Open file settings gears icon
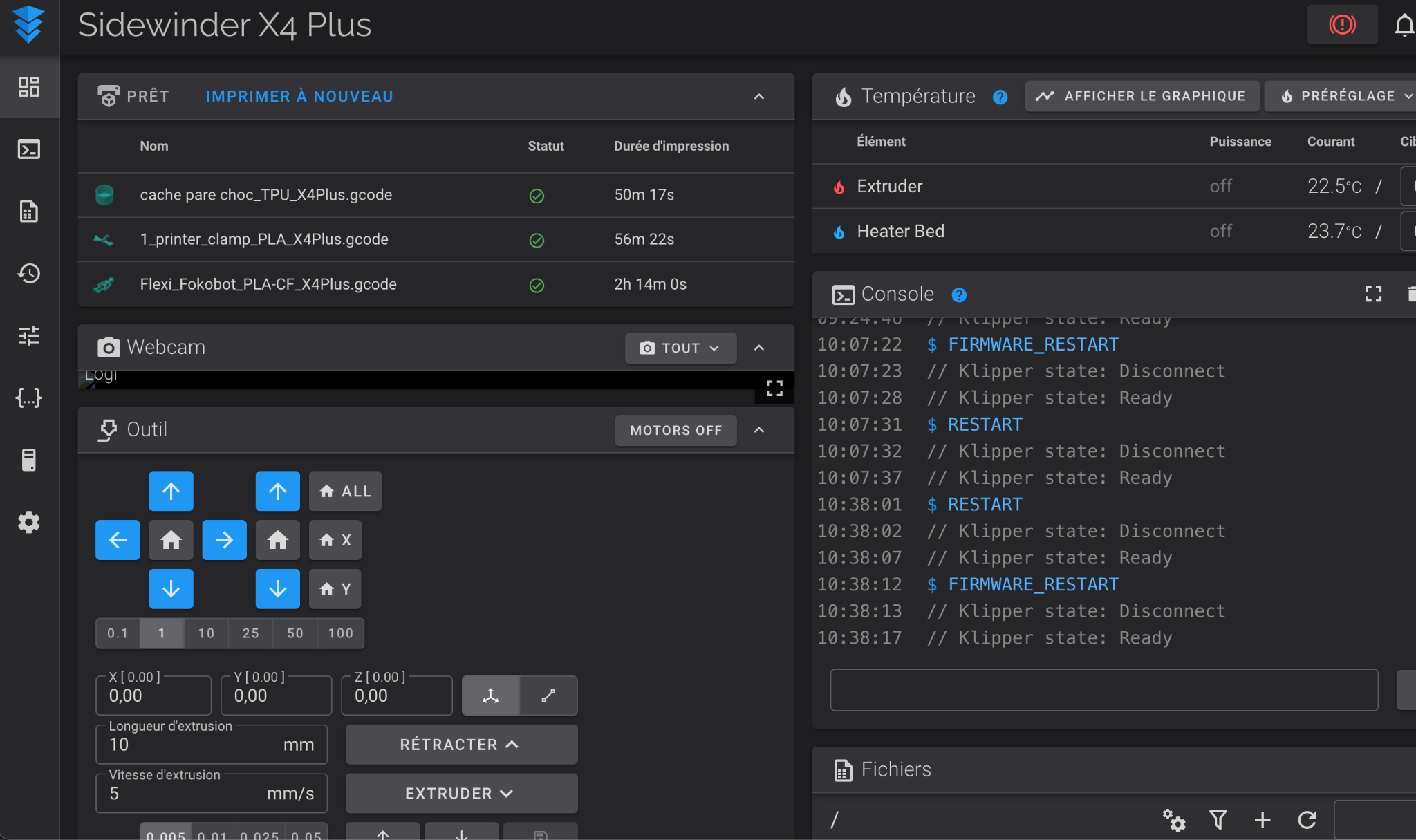 coord(1173,820)
